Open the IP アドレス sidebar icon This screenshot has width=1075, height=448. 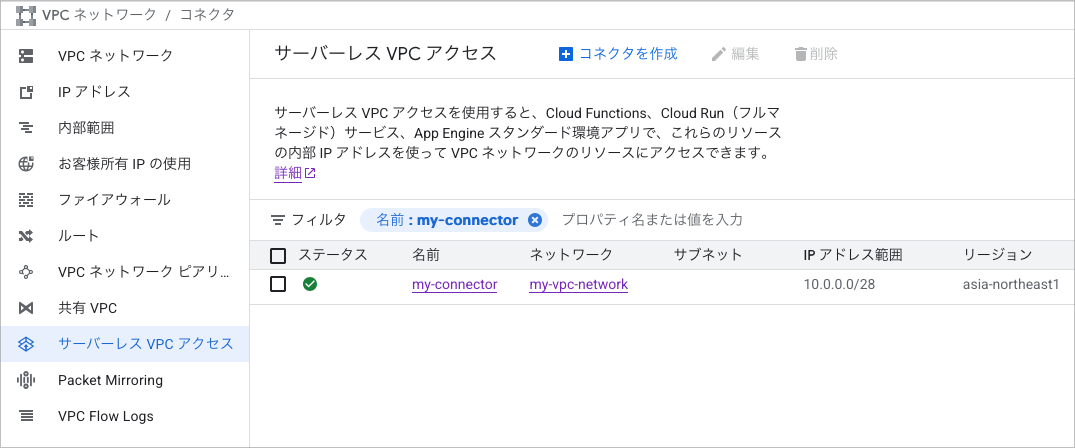pyautogui.click(x=26, y=92)
